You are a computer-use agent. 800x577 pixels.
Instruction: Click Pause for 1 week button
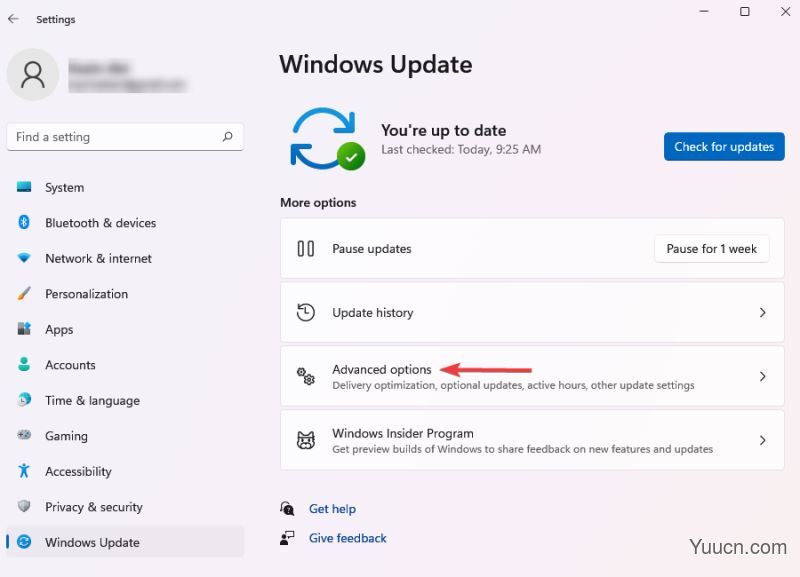tap(711, 248)
